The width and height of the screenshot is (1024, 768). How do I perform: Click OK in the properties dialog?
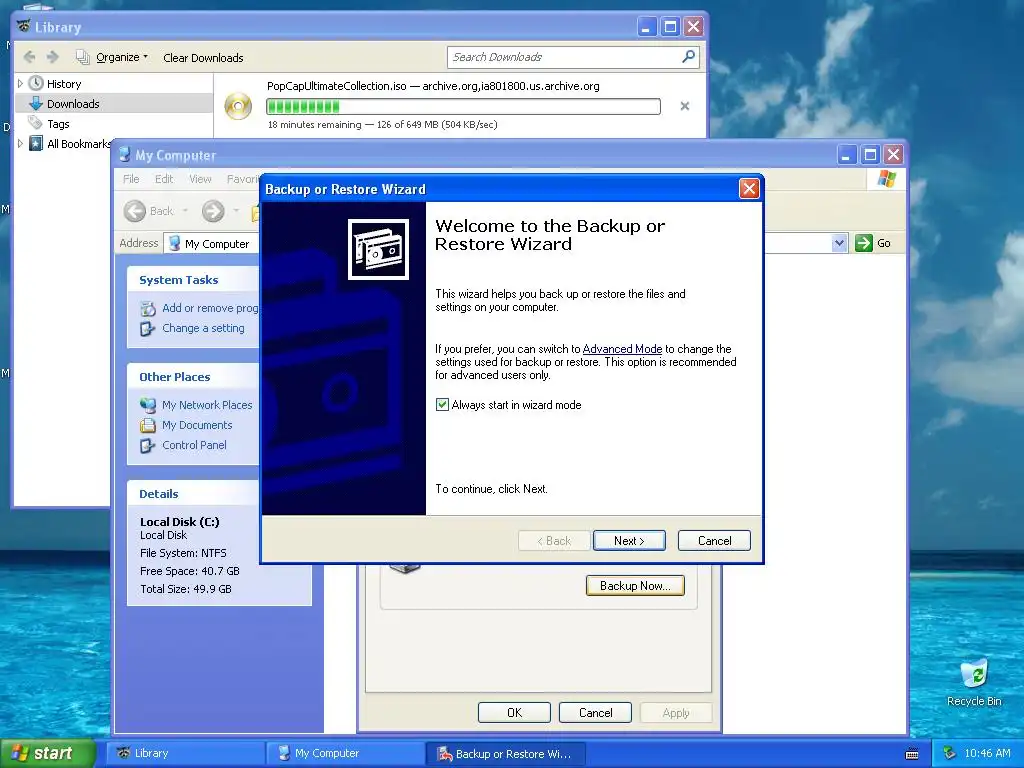tap(514, 712)
